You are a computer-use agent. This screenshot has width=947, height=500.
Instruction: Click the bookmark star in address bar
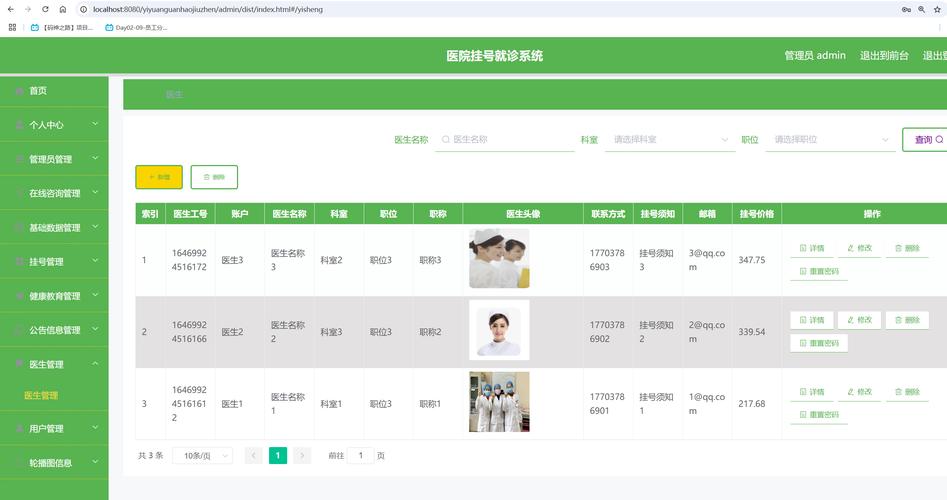pyautogui.click(x=938, y=9)
